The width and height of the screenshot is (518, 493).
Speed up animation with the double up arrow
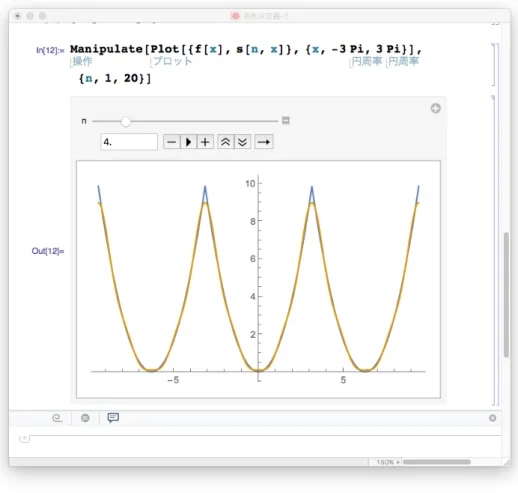[226, 142]
